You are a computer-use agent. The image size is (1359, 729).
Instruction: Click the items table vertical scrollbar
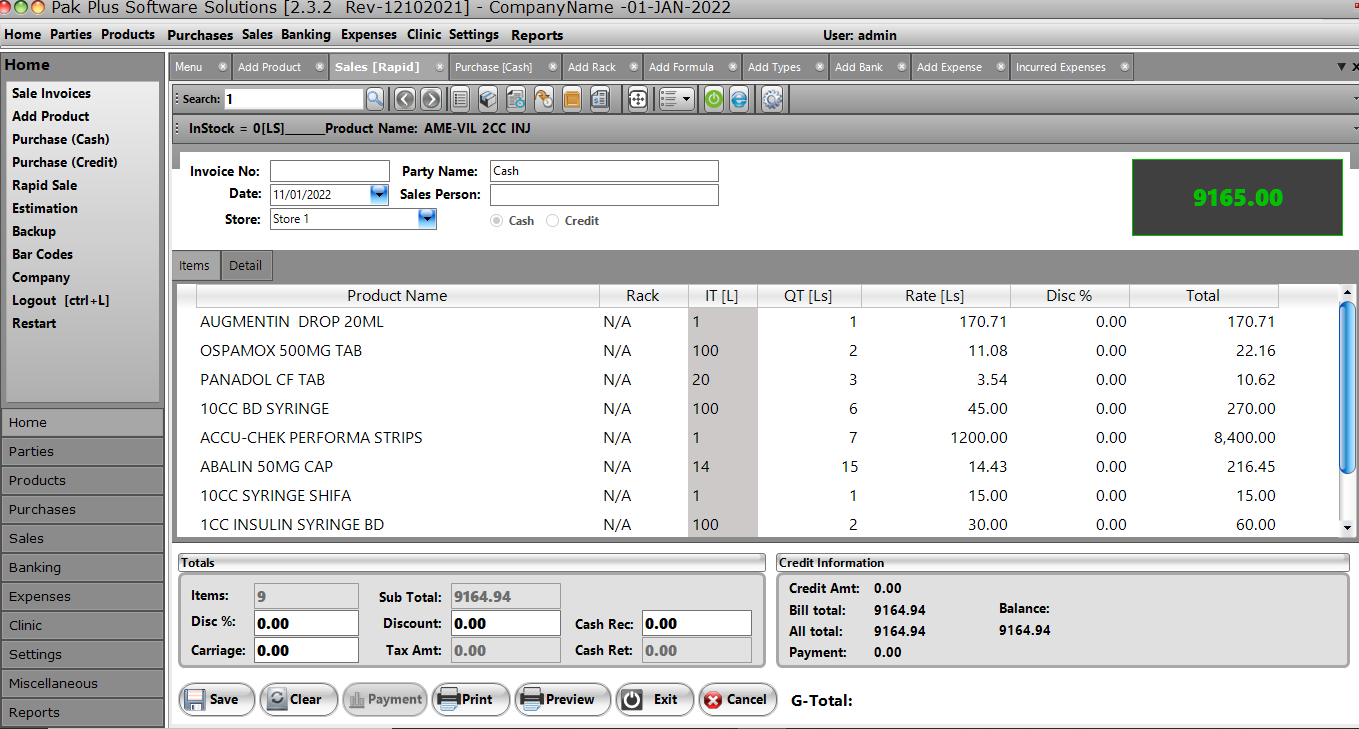point(1348,386)
